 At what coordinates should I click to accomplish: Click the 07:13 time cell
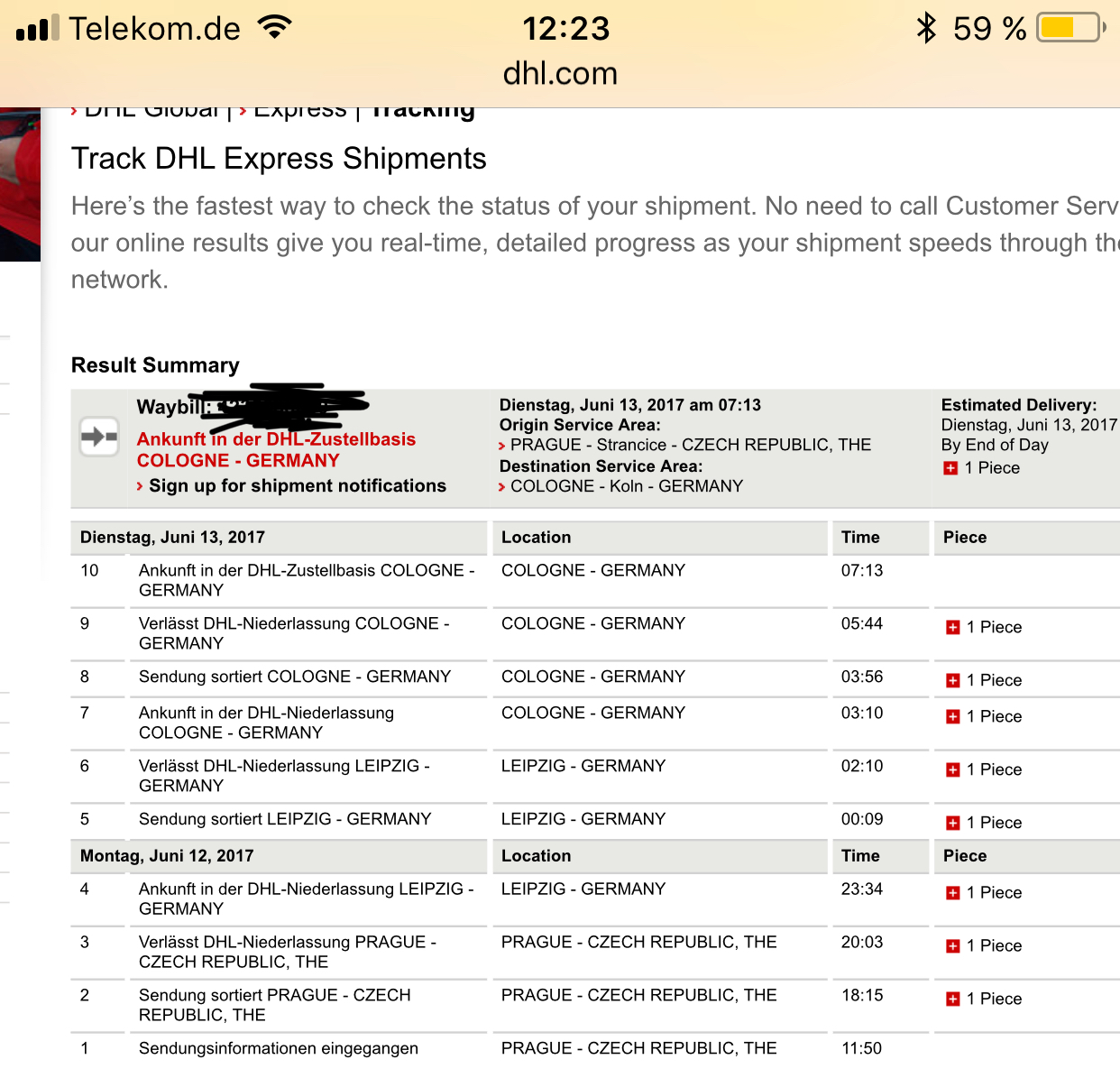[x=862, y=570]
